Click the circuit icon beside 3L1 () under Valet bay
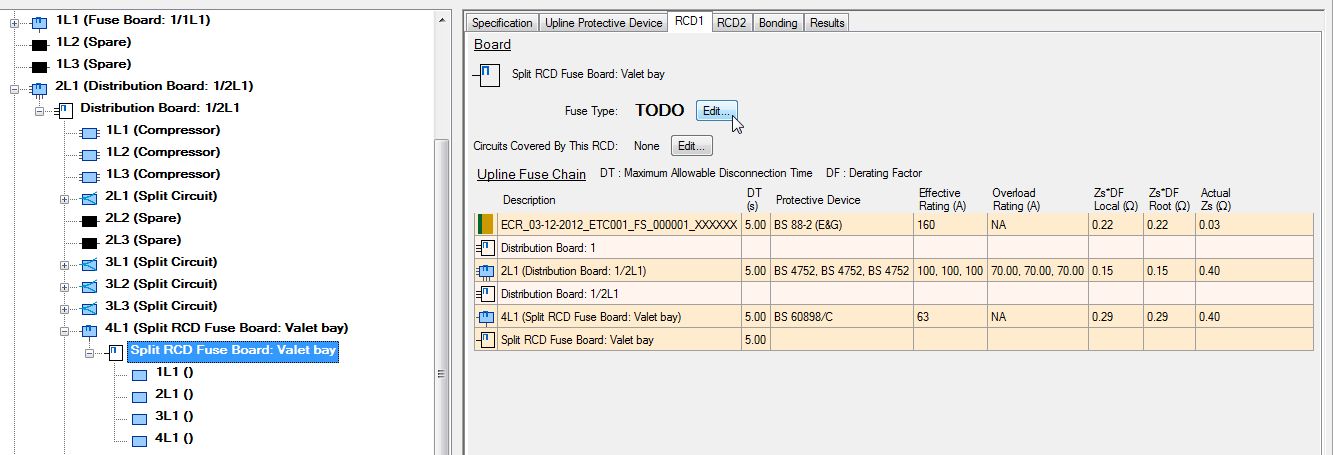 (140, 418)
